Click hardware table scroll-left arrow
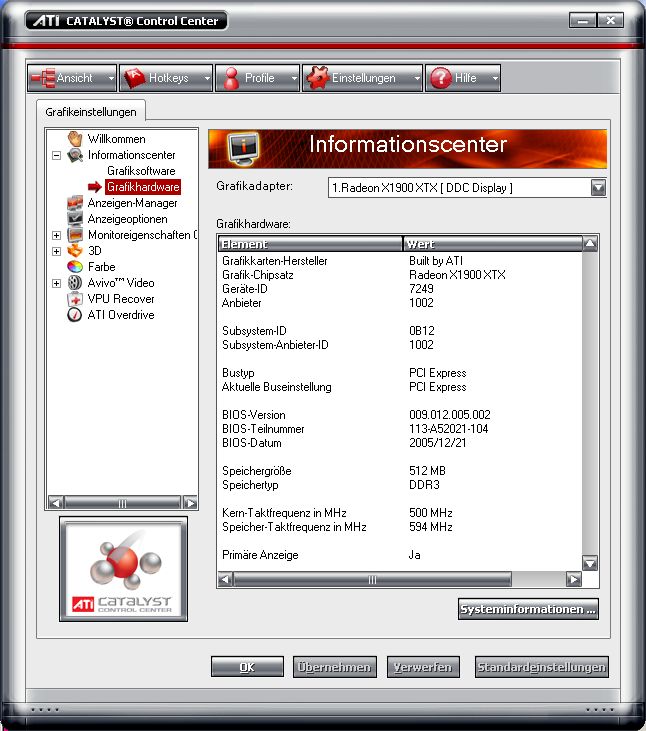This screenshot has height=731, width=646. pyautogui.click(x=225, y=579)
